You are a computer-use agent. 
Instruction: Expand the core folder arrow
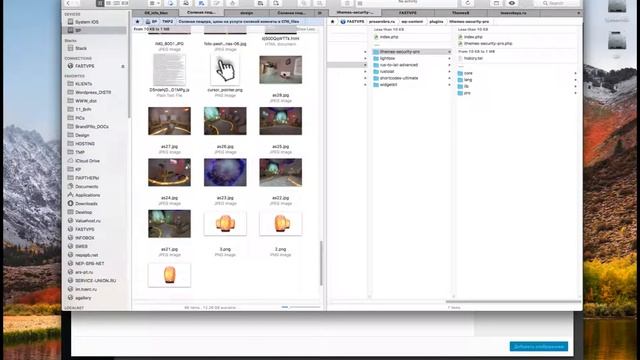576,73
